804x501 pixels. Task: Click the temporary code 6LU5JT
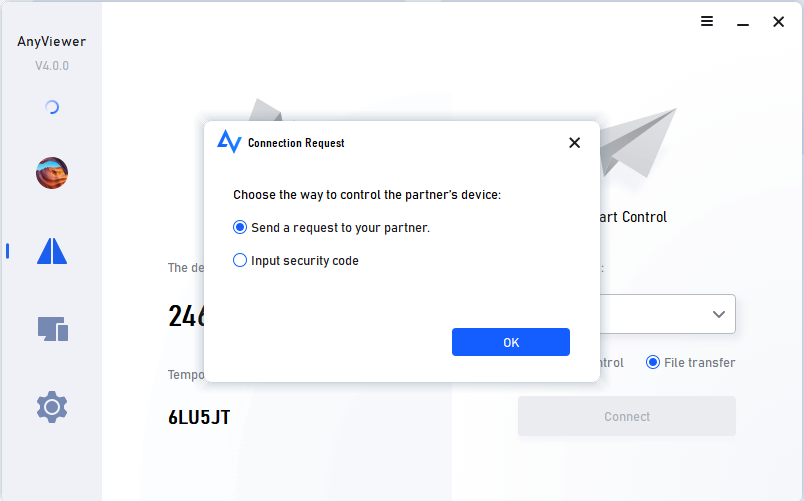click(199, 417)
